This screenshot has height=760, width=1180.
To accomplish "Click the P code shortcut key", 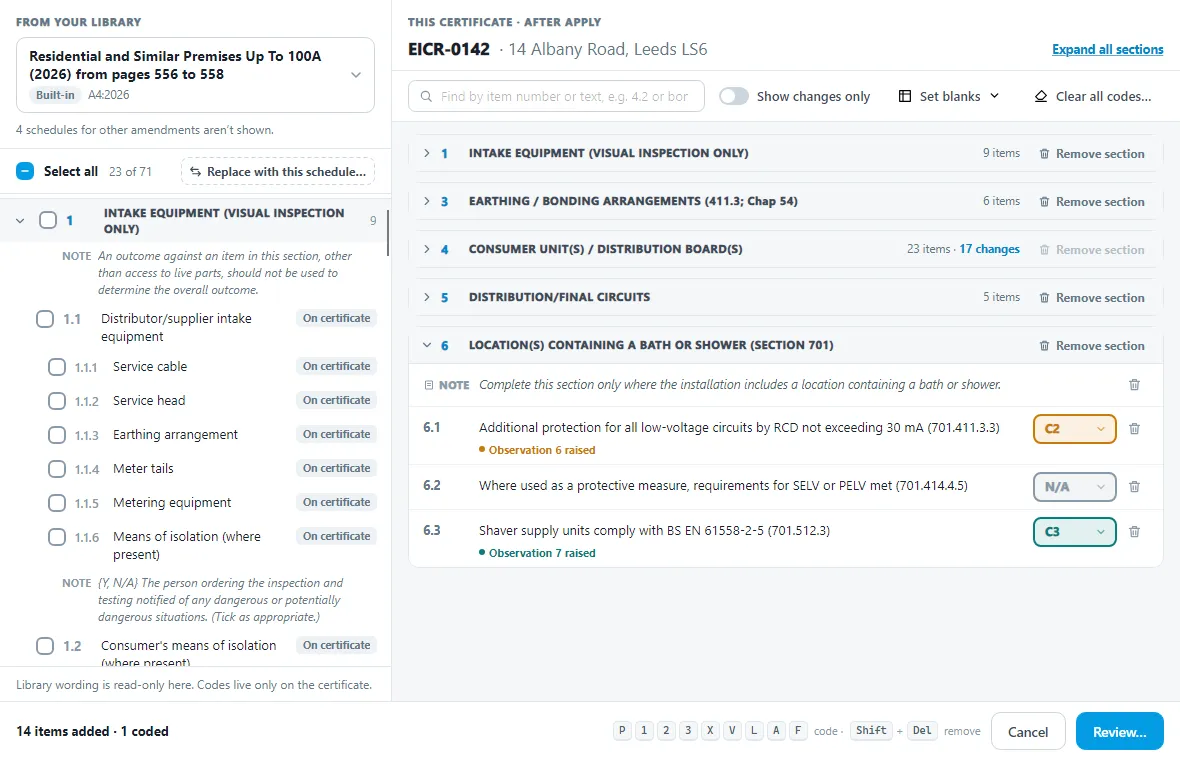I will click(x=622, y=731).
